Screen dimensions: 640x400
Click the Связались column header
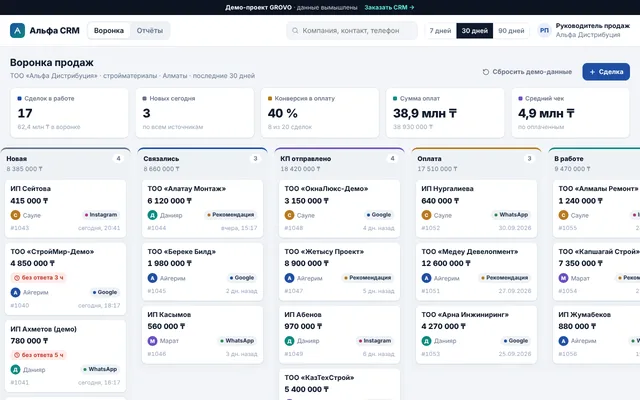[x=202, y=163]
